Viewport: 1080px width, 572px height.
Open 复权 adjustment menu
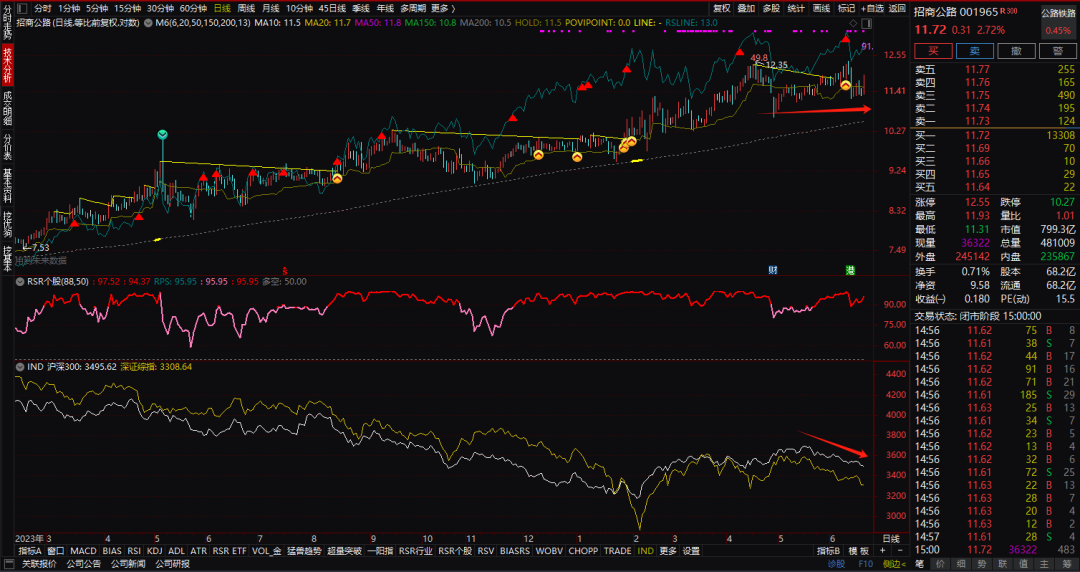click(721, 8)
